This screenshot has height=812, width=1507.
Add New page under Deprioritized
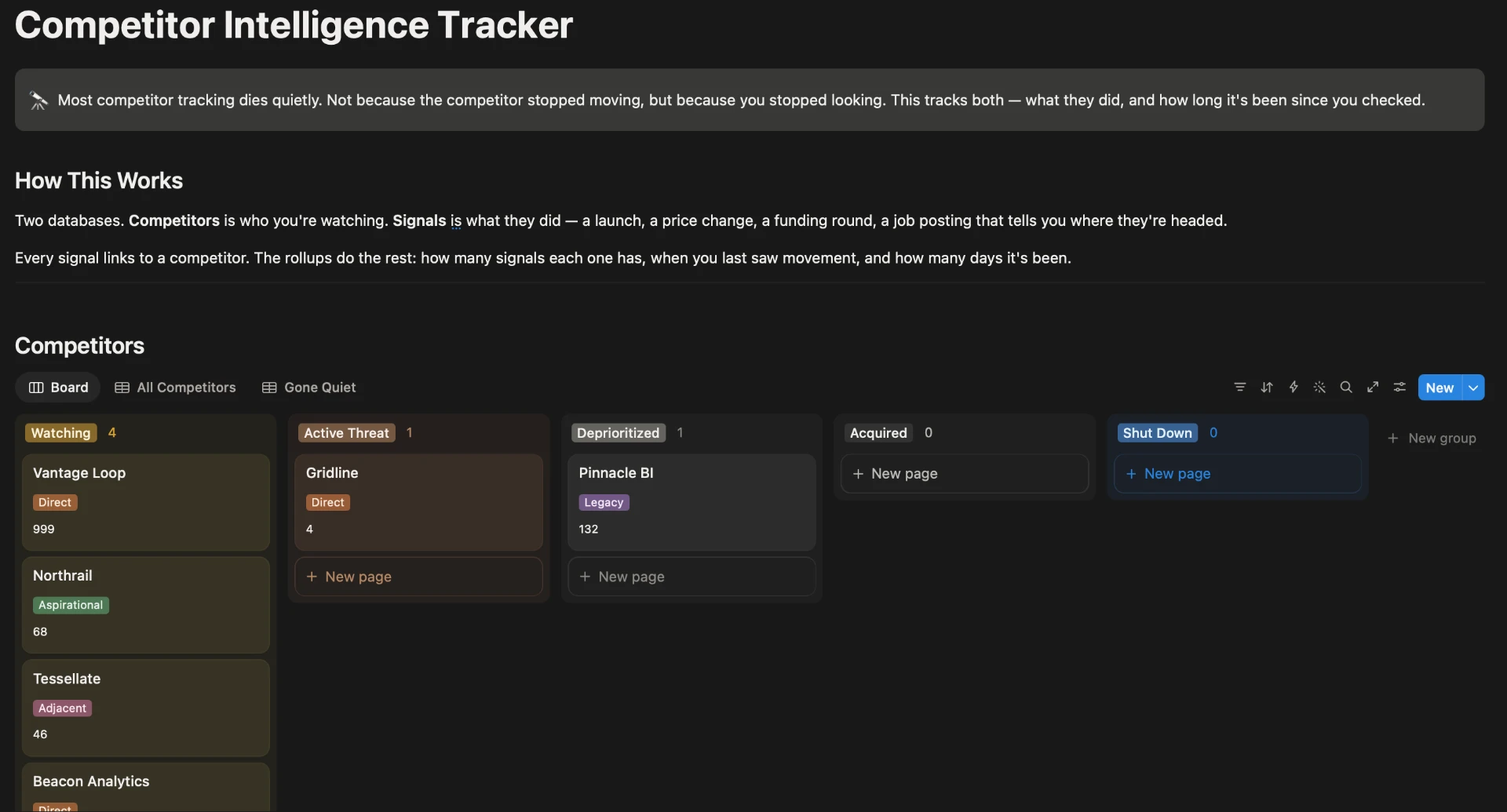691,577
